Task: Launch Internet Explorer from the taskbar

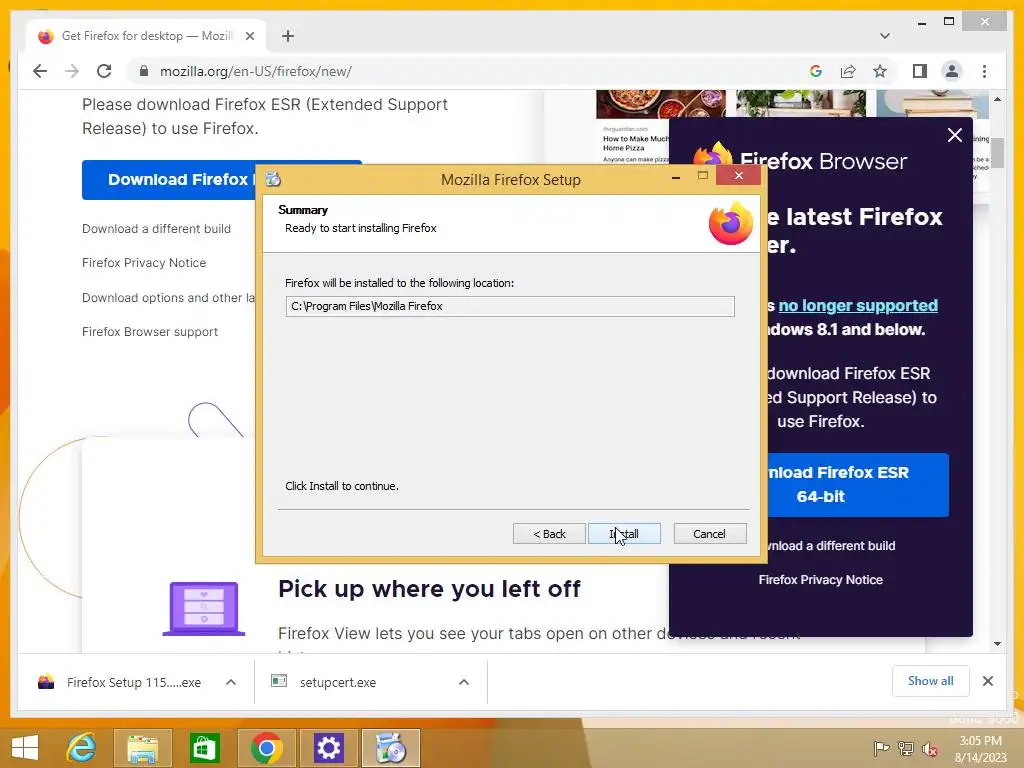Action: tap(82, 748)
